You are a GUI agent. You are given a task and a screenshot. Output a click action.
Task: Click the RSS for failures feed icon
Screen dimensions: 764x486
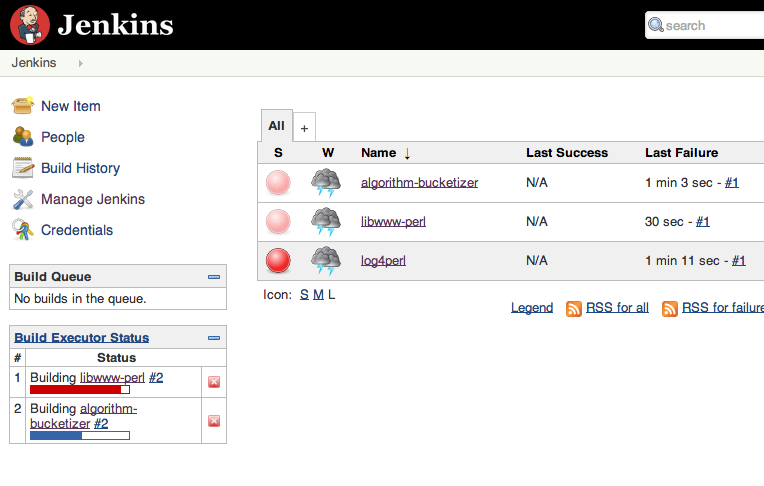[669, 309]
